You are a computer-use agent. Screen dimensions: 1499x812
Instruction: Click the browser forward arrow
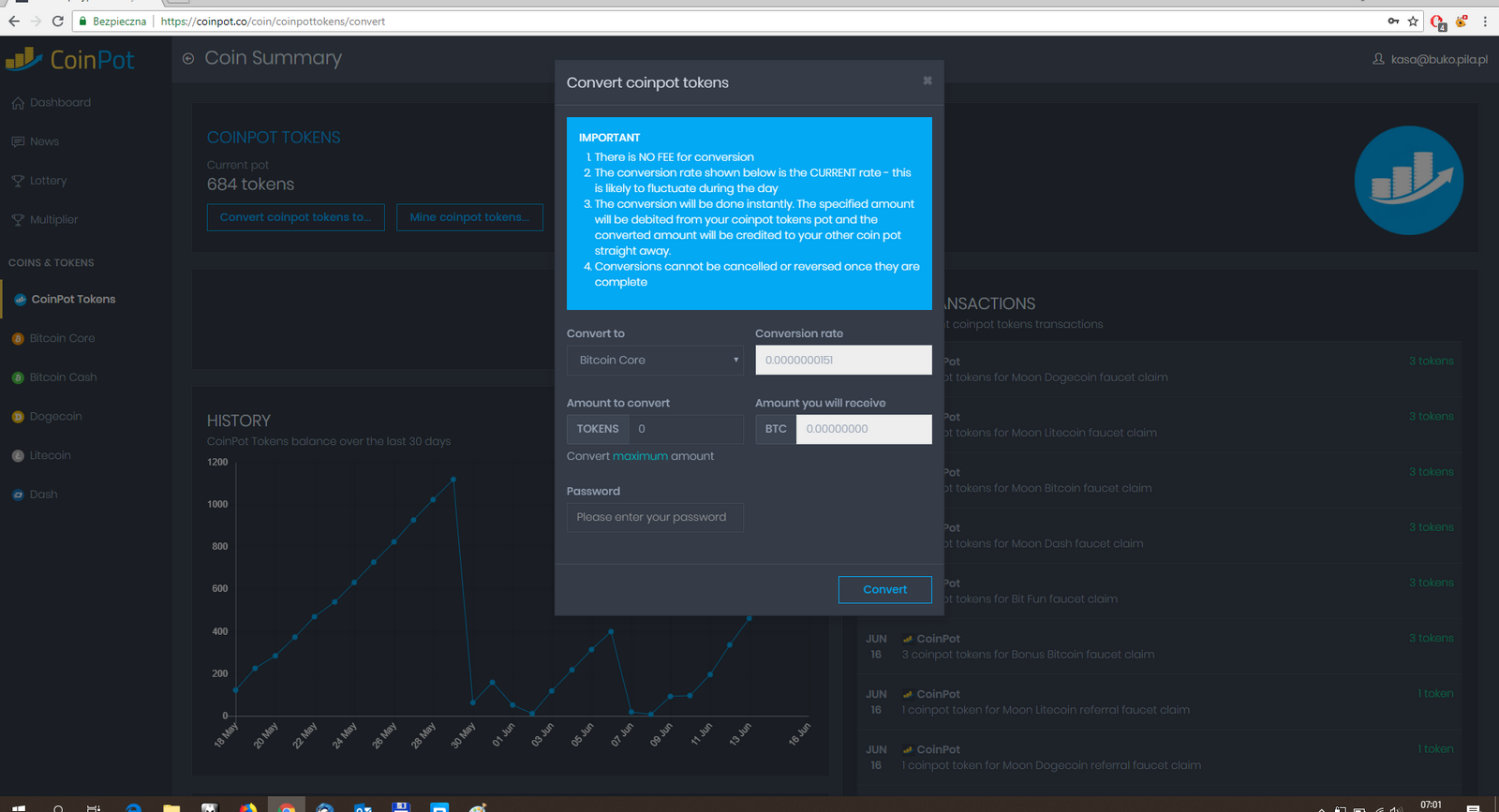(37, 21)
